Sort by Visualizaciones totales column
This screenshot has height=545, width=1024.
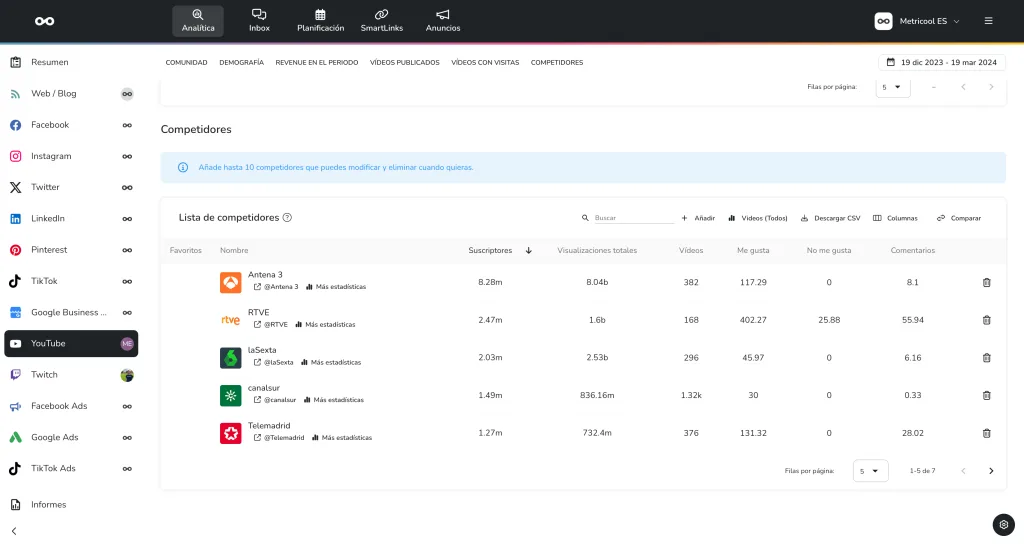[x=597, y=251]
